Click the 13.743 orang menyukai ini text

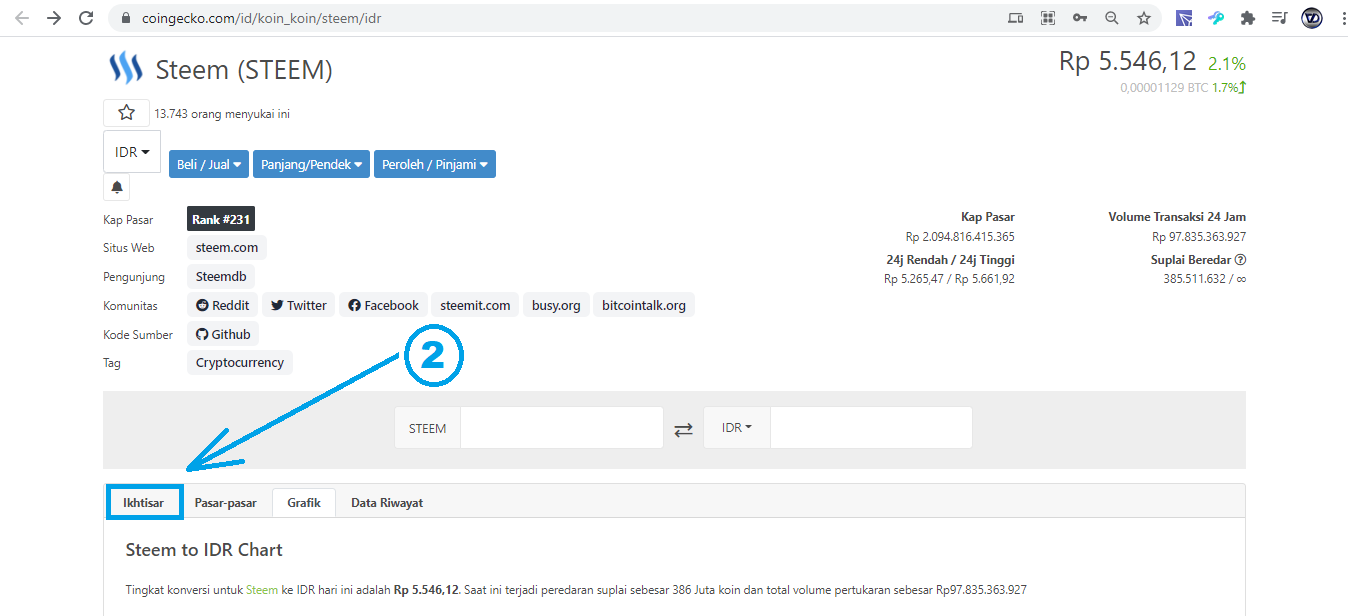click(222, 114)
